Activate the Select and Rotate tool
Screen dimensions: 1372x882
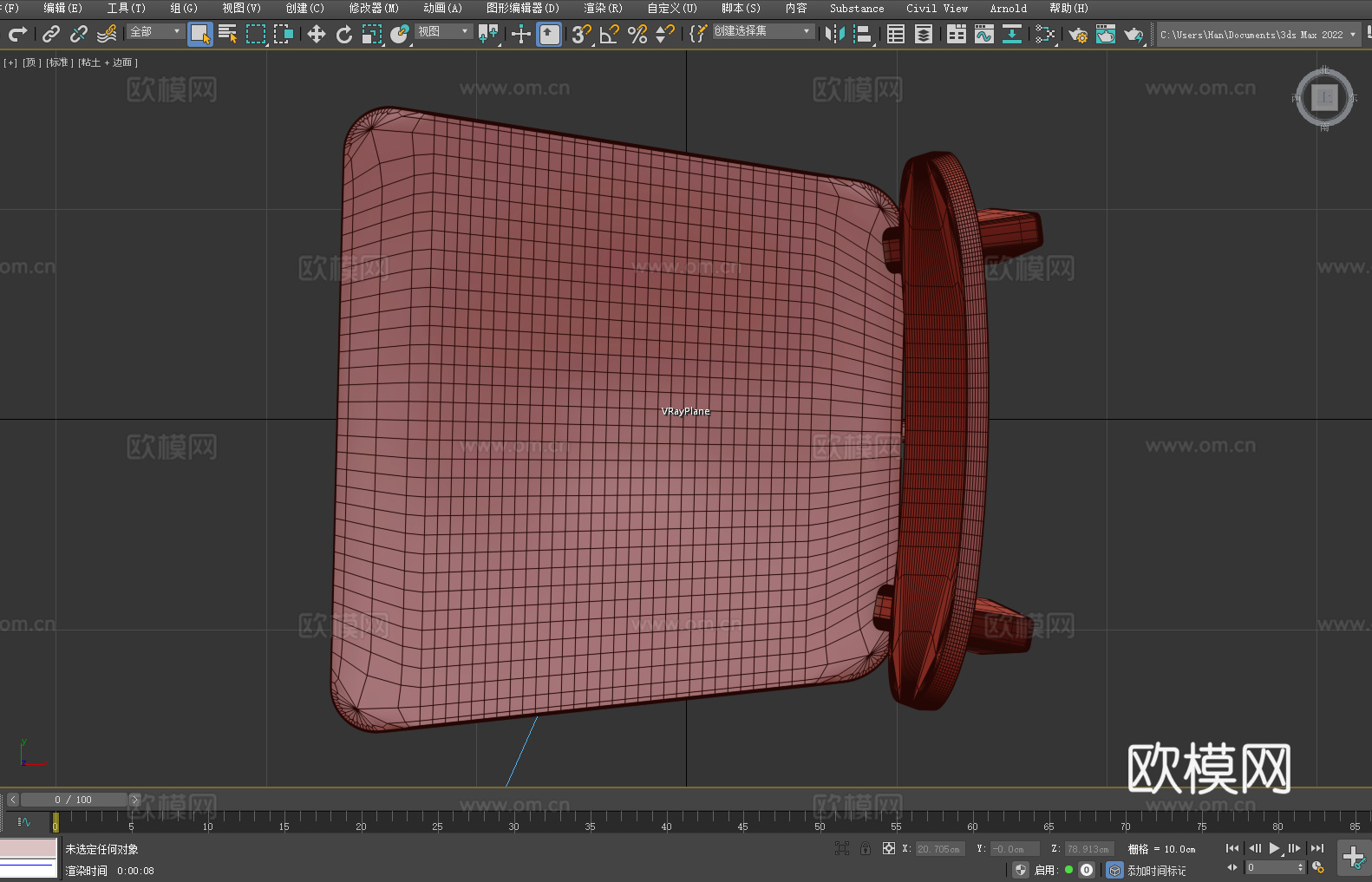344,34
